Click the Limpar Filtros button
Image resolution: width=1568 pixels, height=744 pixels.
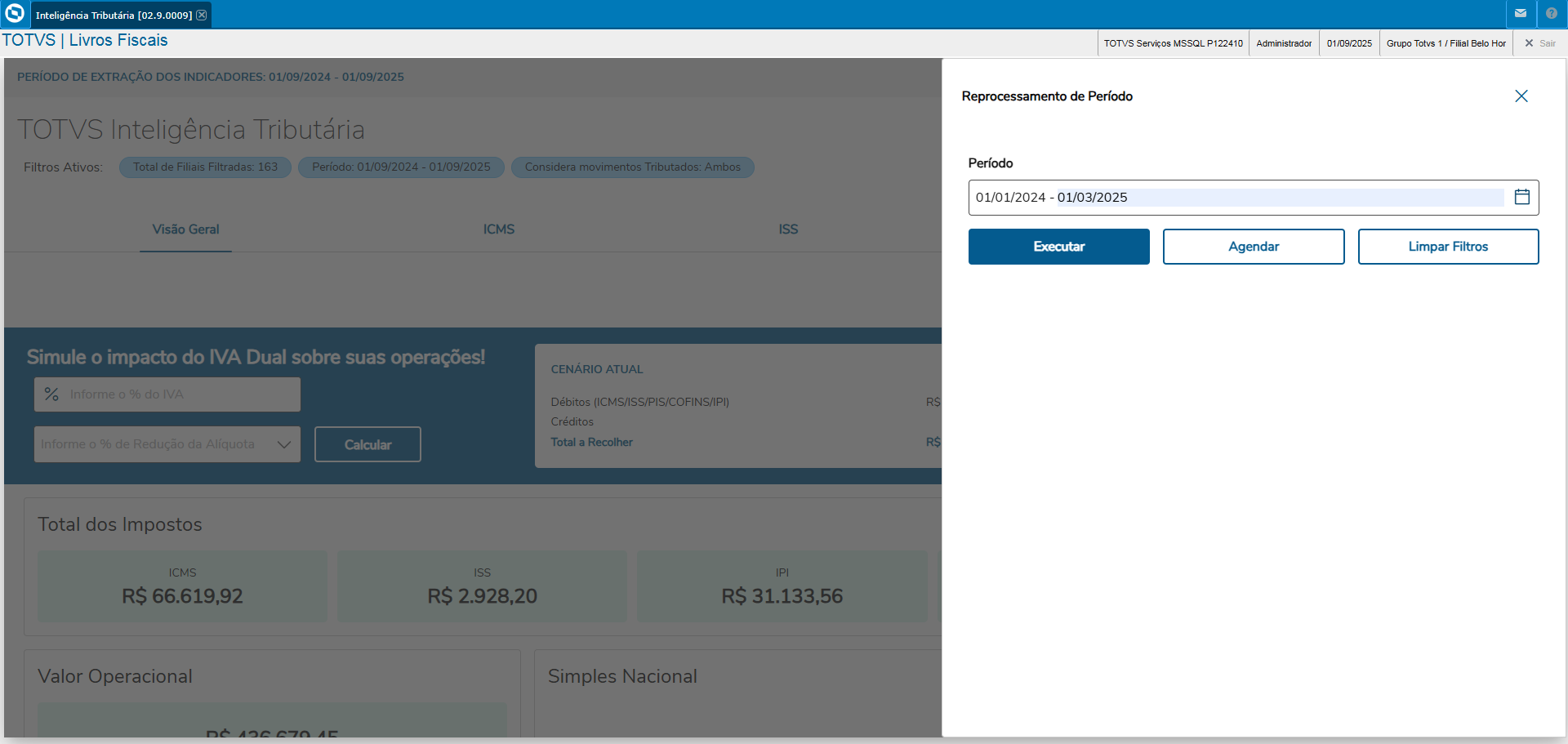tap(1448, 247)
